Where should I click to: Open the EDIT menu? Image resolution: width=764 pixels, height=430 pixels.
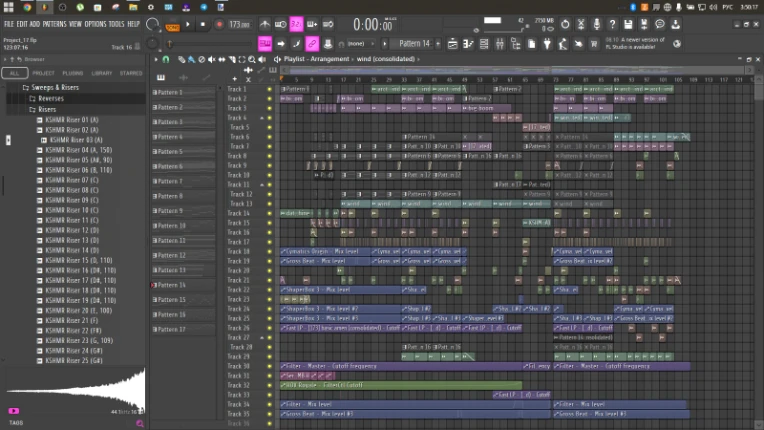pos(22,24)
